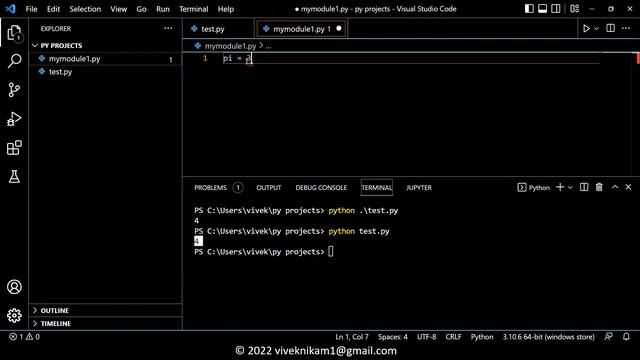Open the Extensions view
The width and height of the screenshot is (640, 360).
[14, 148]
